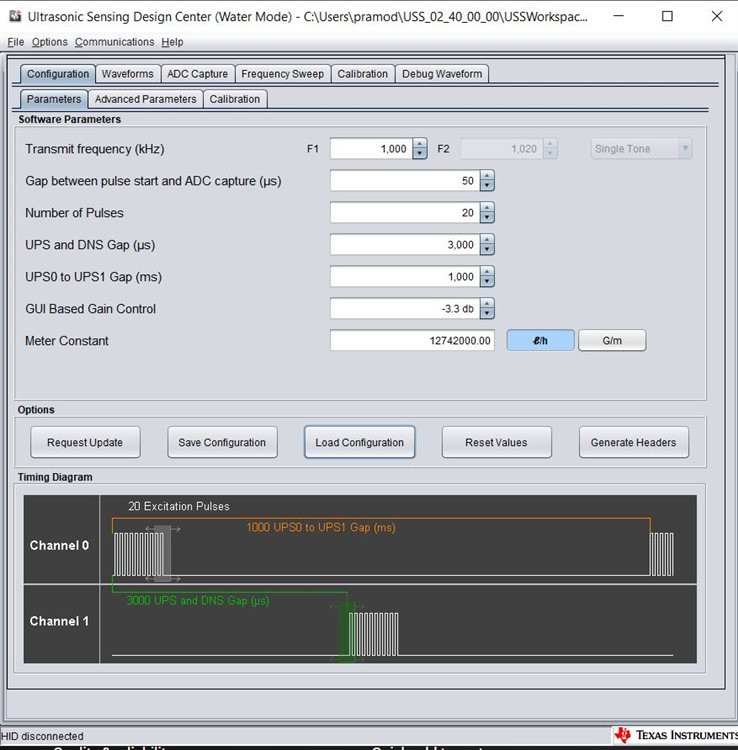The width and height of the screenshot is (738, 750).
Task: Increase F1 transmit frequency with up arrow
Action: pos(419,143)
